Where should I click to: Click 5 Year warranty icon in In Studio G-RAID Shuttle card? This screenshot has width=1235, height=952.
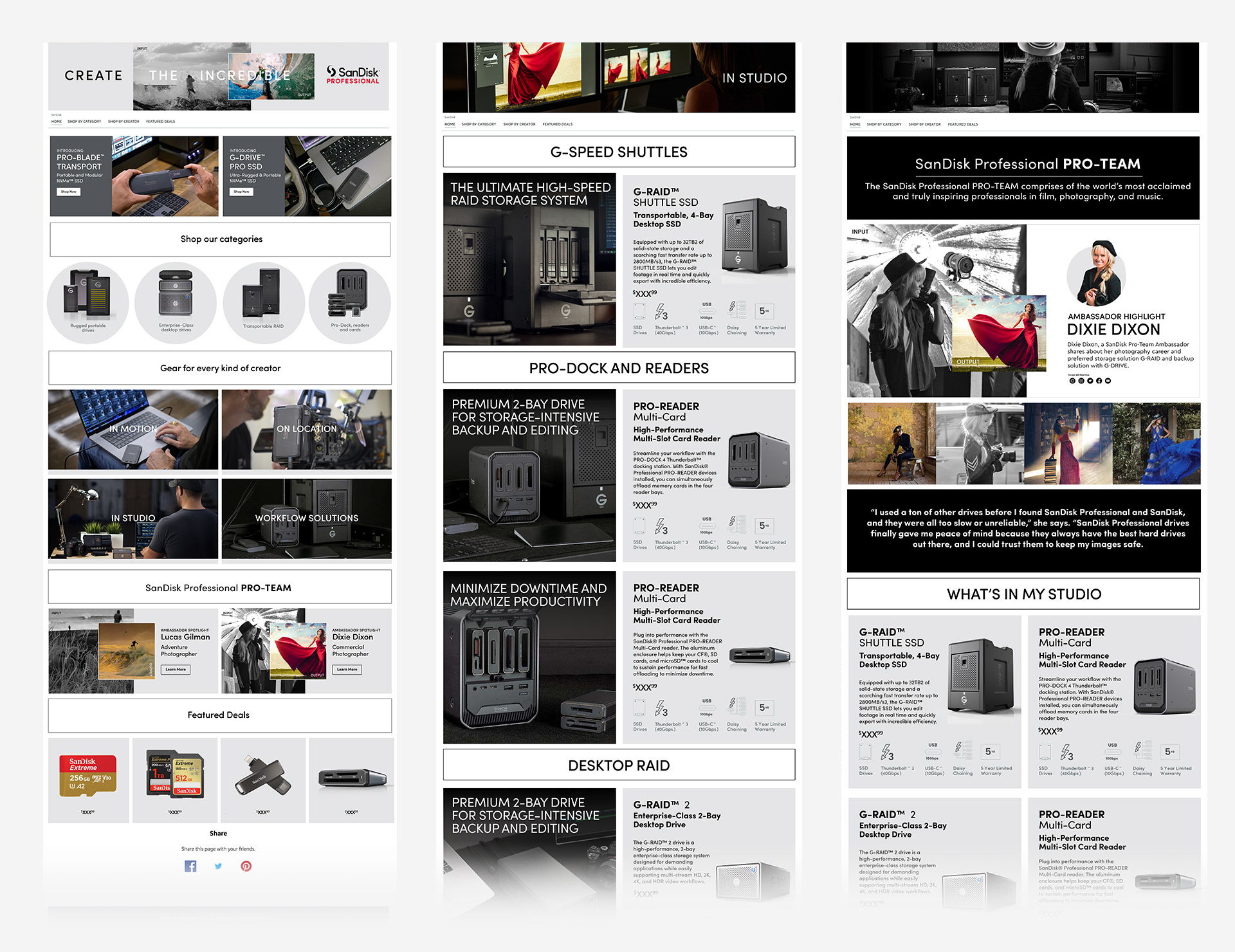pyautogui.click(x=764, y=311)
